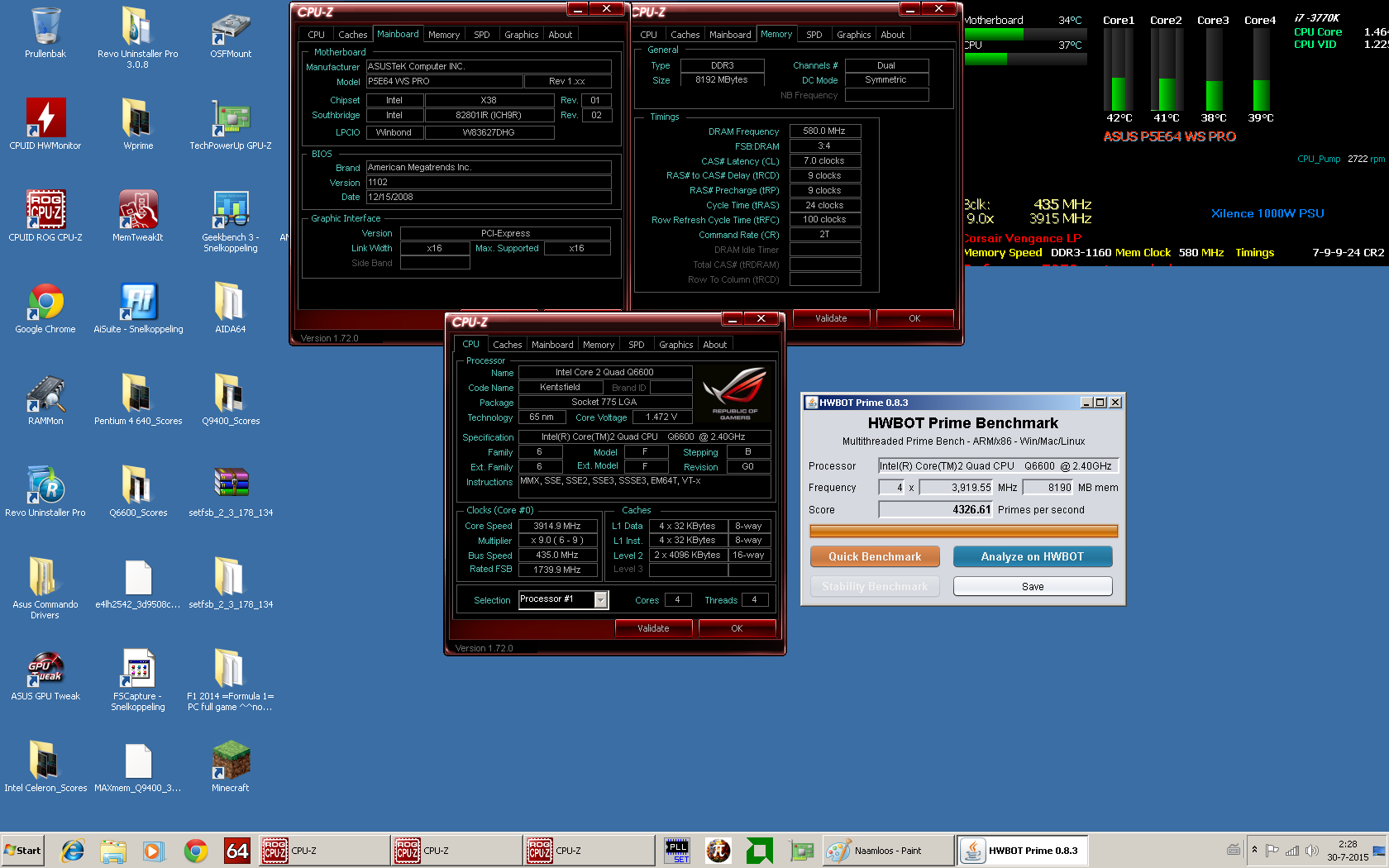Click the HWBOT Prime Processor field

click(x=998, y=465)
